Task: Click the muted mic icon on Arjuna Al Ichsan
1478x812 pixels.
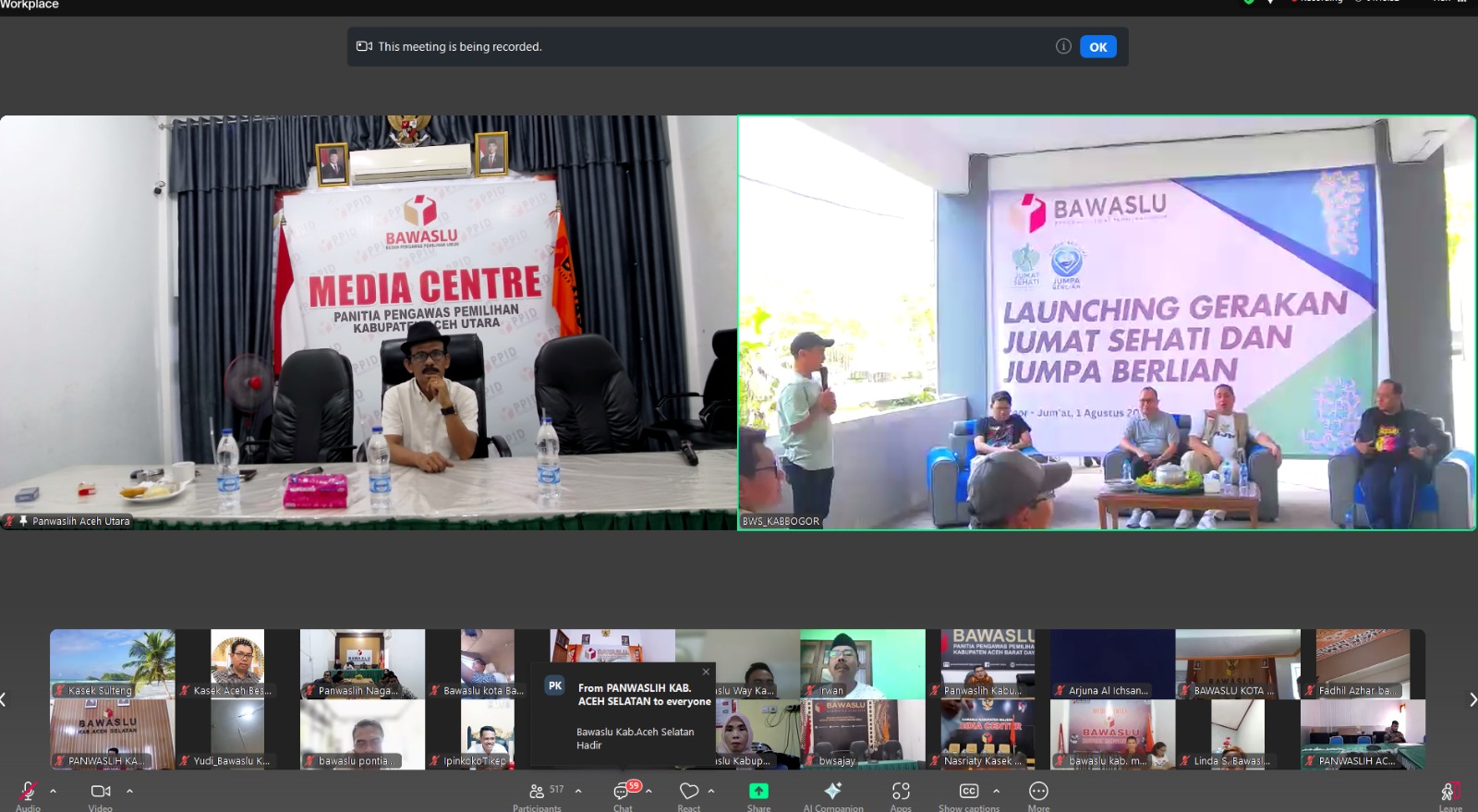Action: point(1060,690)
